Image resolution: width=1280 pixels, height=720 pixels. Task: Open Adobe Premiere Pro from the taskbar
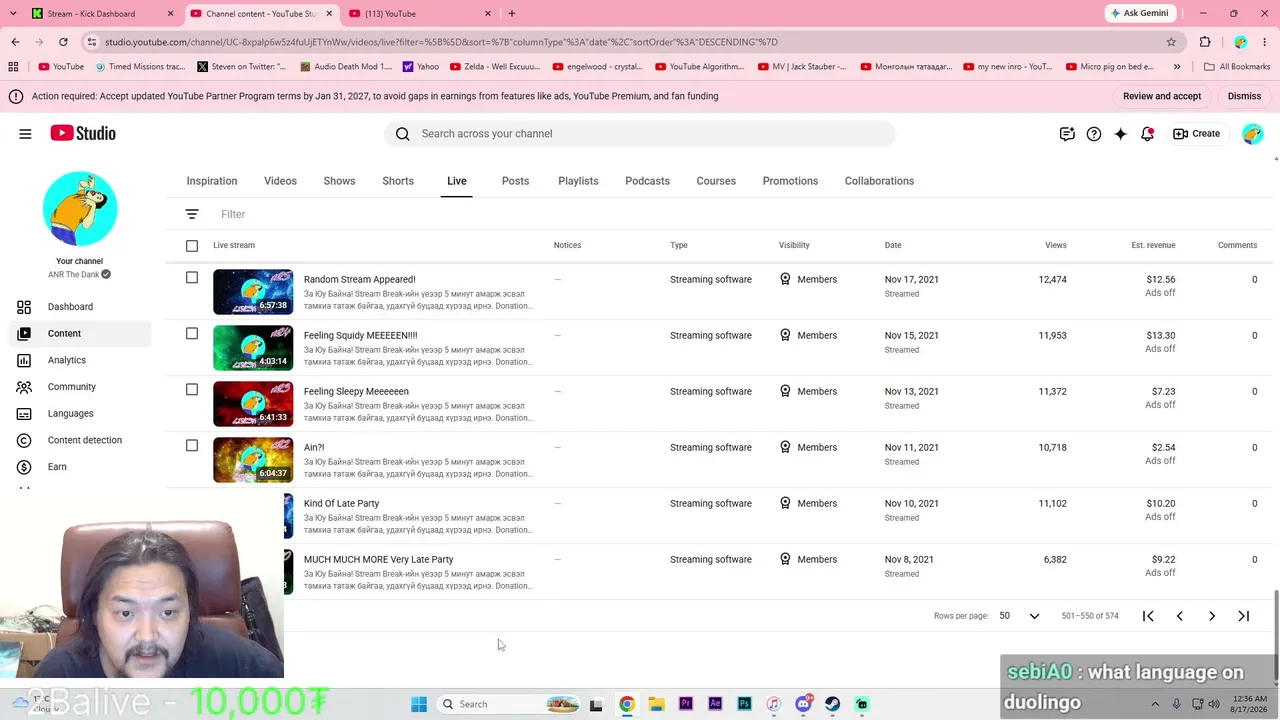685,704
